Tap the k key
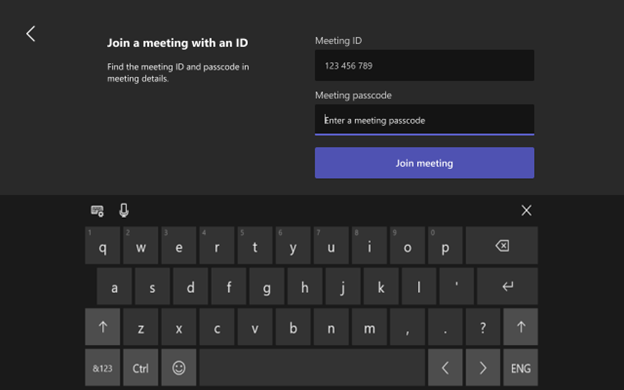624x390 pixels. (381, 286)
